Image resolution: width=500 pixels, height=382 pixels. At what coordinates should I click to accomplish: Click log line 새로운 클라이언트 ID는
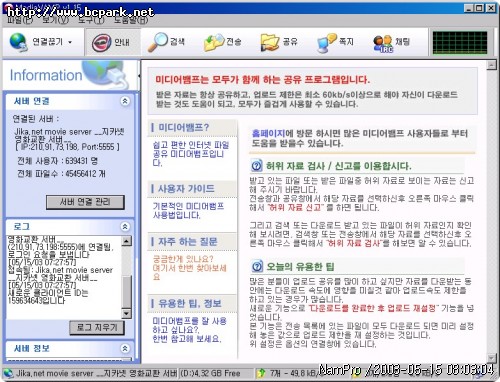point(48,293)
